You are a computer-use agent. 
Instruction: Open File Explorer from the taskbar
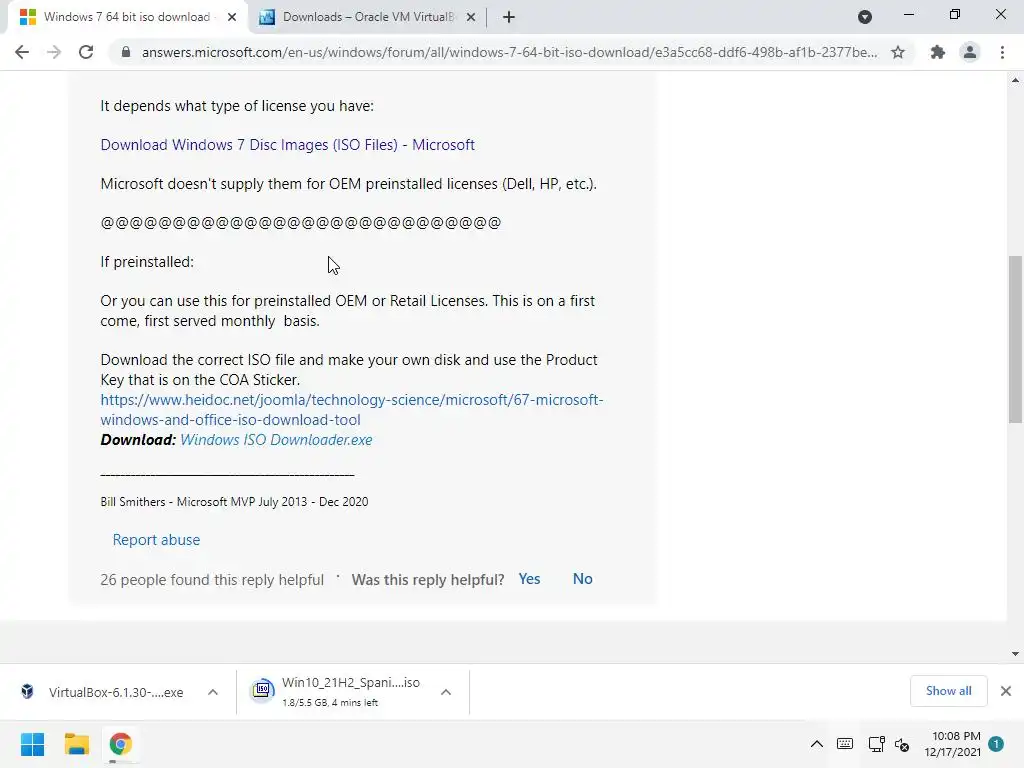coord(76,744)
